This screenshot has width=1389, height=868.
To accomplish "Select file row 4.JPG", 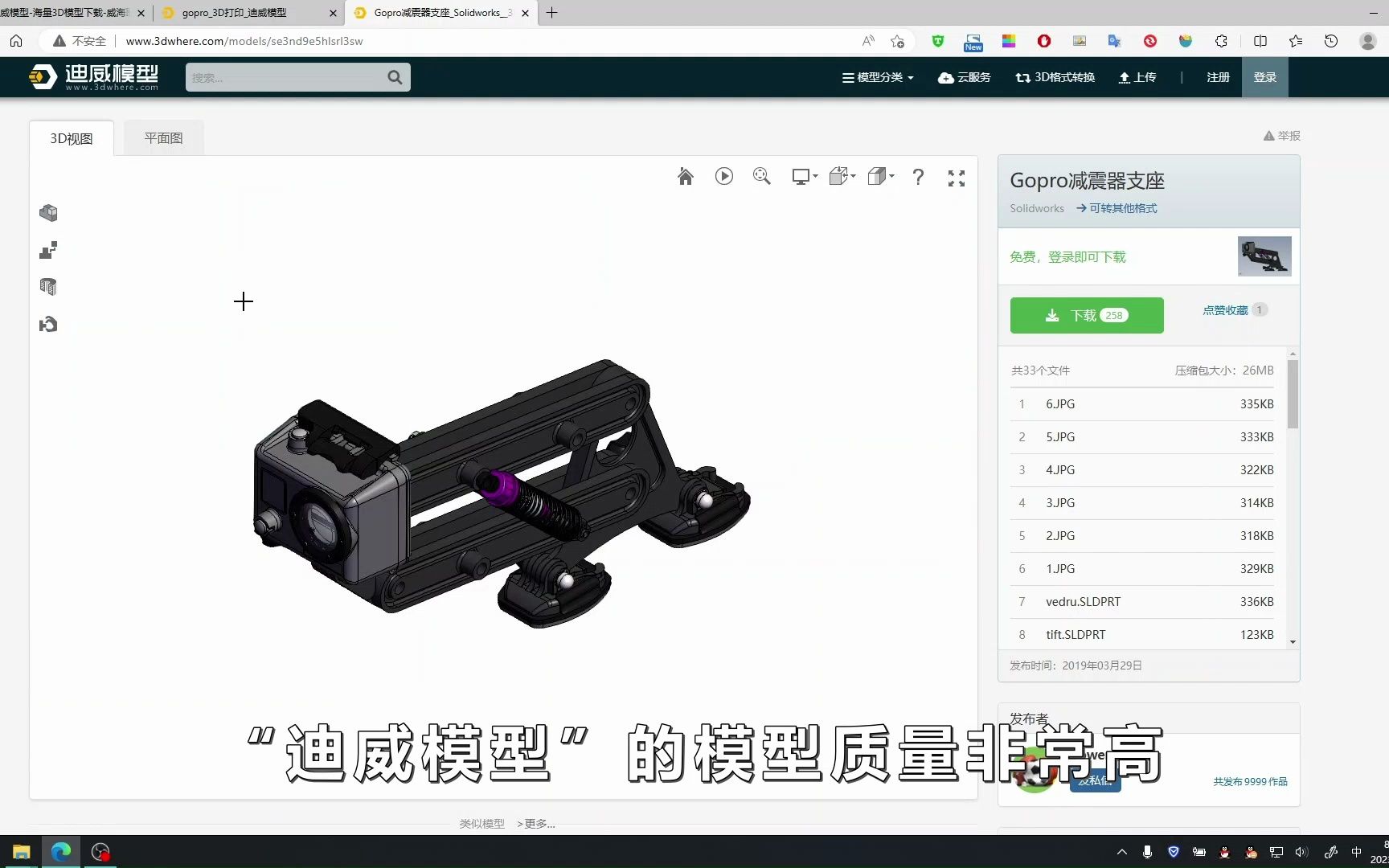I will [1142, 470].
